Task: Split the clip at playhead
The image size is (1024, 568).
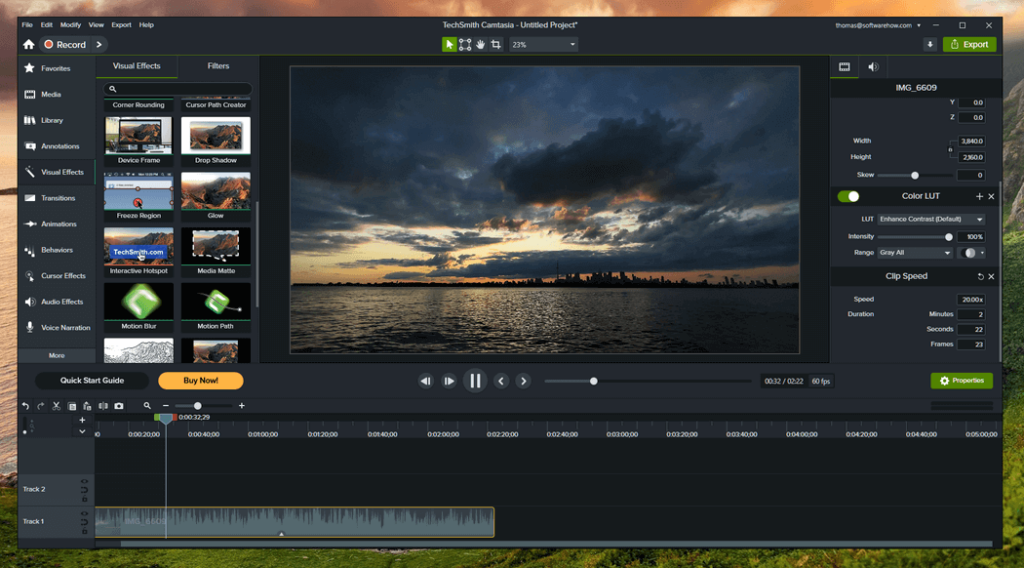Action: (x=103, y=406)
